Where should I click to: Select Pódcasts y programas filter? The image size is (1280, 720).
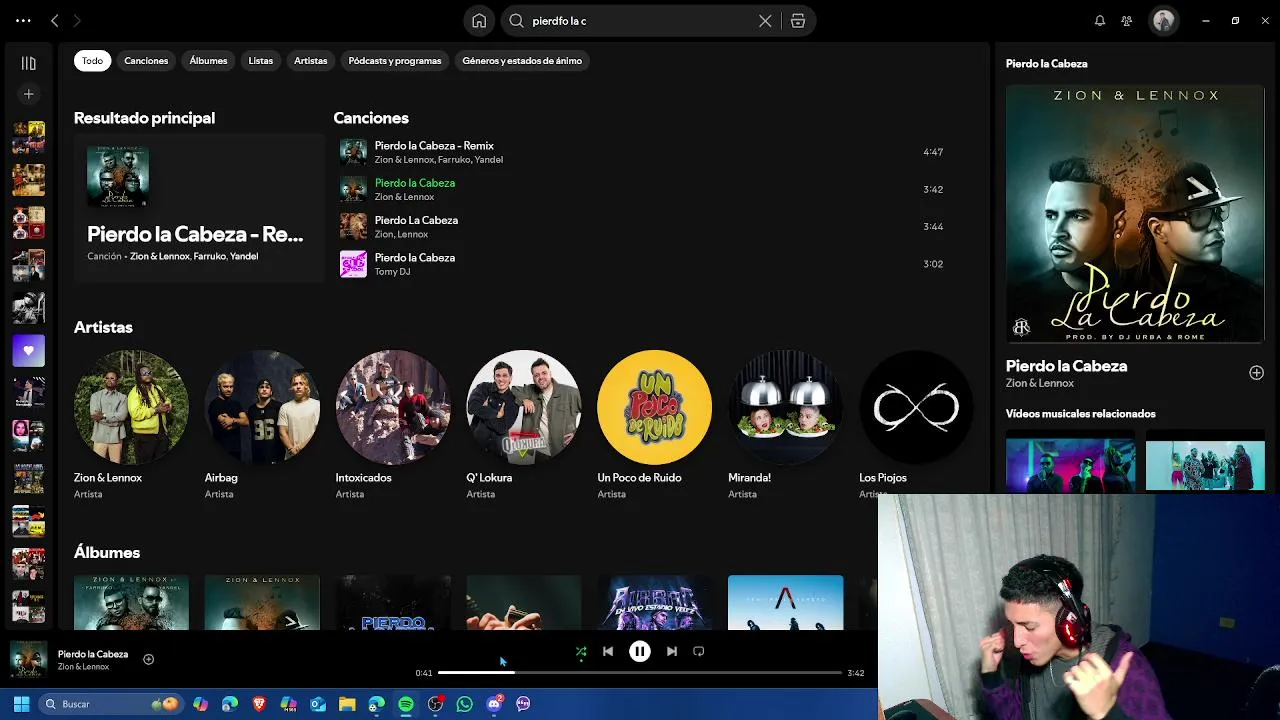click(x=394, y=61)
